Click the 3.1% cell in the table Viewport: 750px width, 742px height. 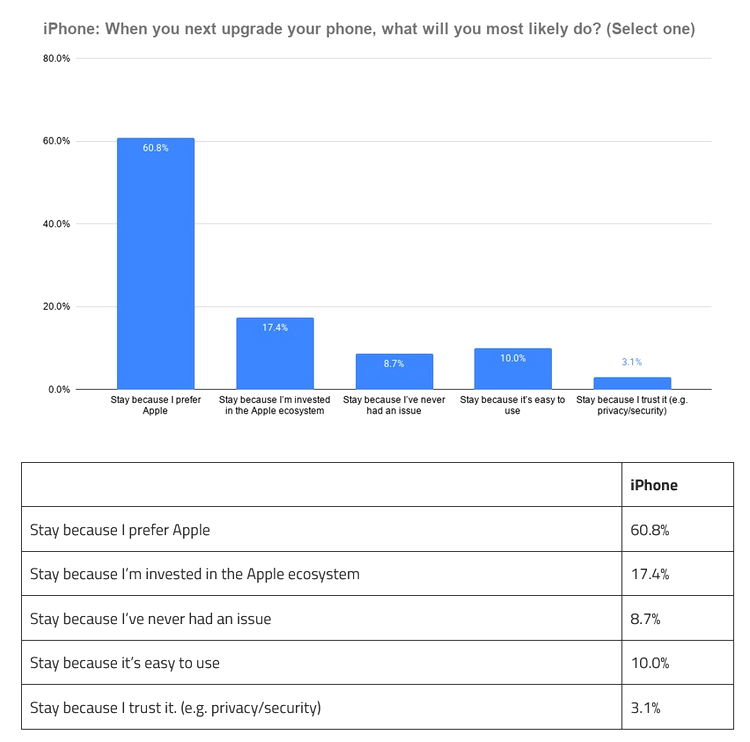[x=645, y=708]
